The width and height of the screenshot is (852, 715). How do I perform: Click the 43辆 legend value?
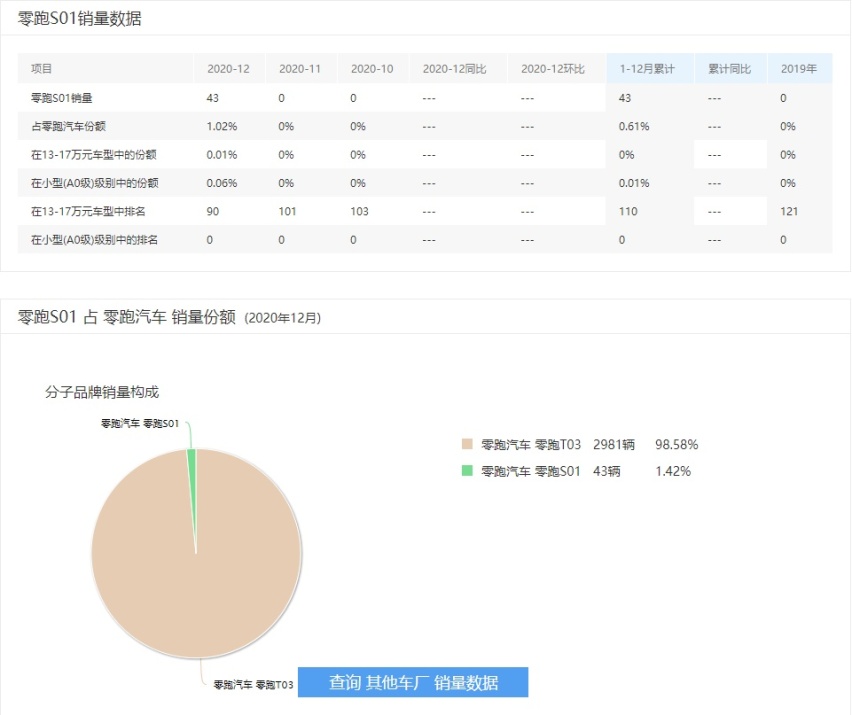coord(606,471)
